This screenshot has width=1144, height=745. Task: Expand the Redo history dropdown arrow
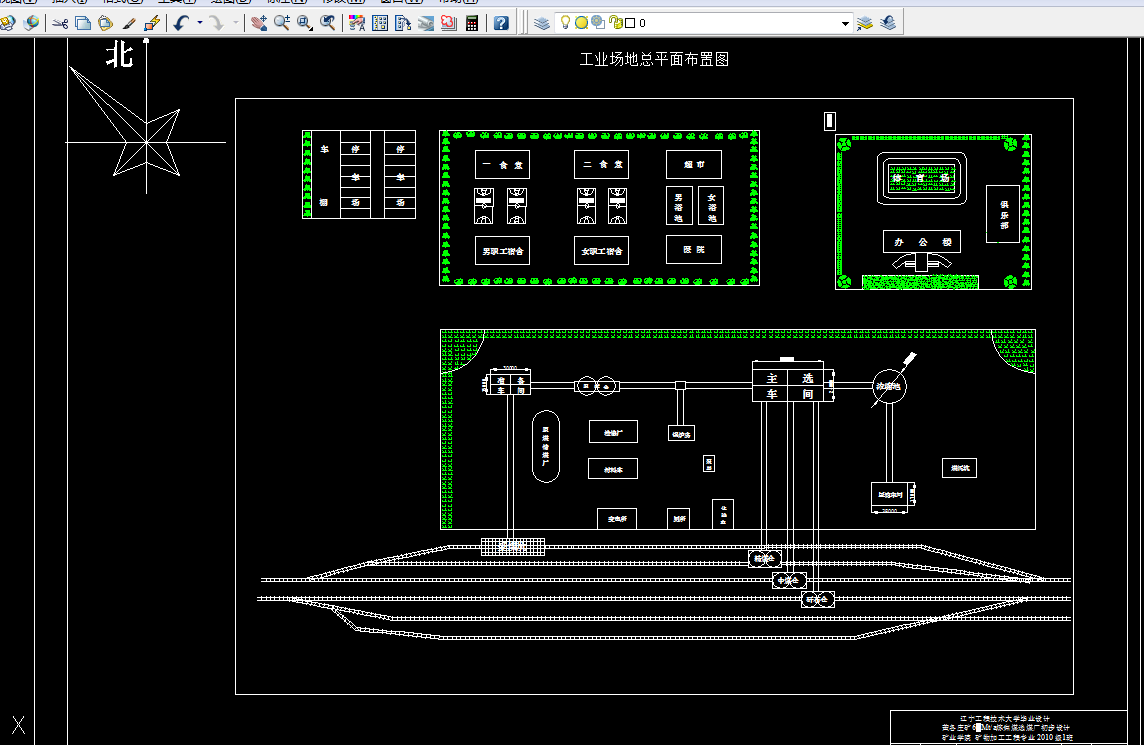(236, 23)
